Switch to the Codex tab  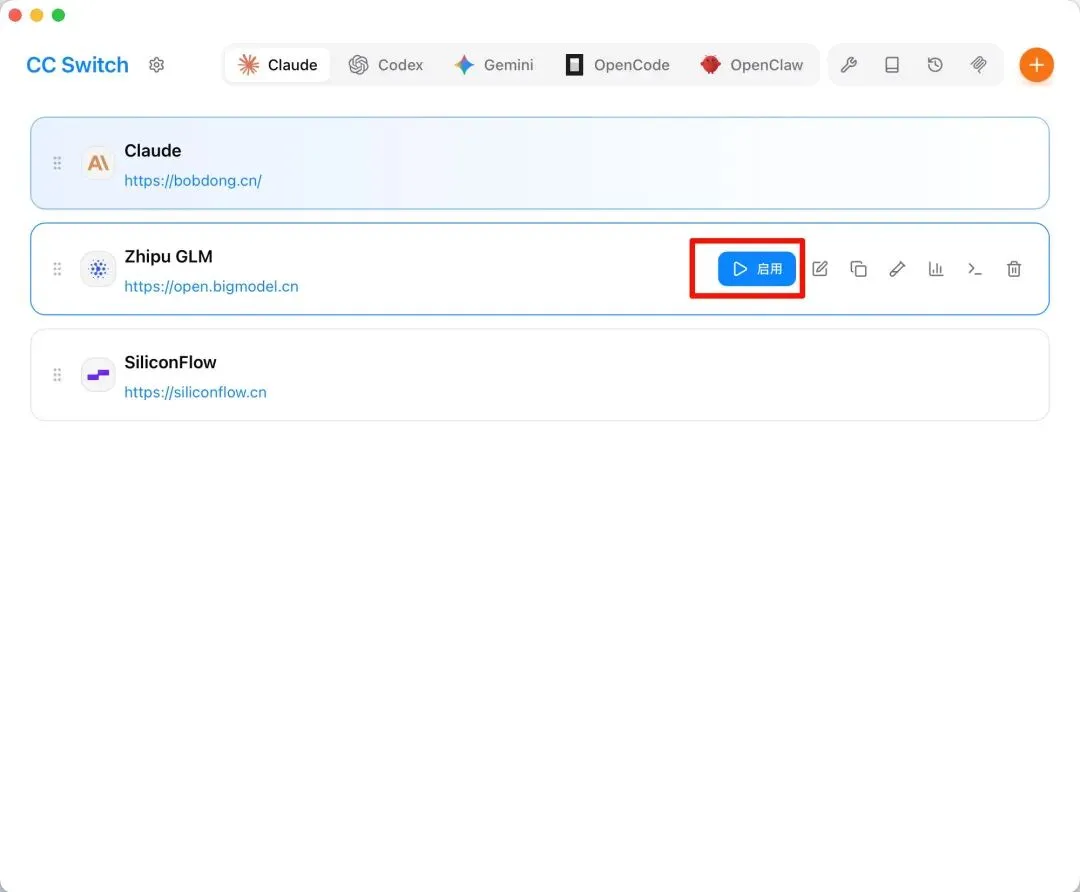[x=386, y=65]
